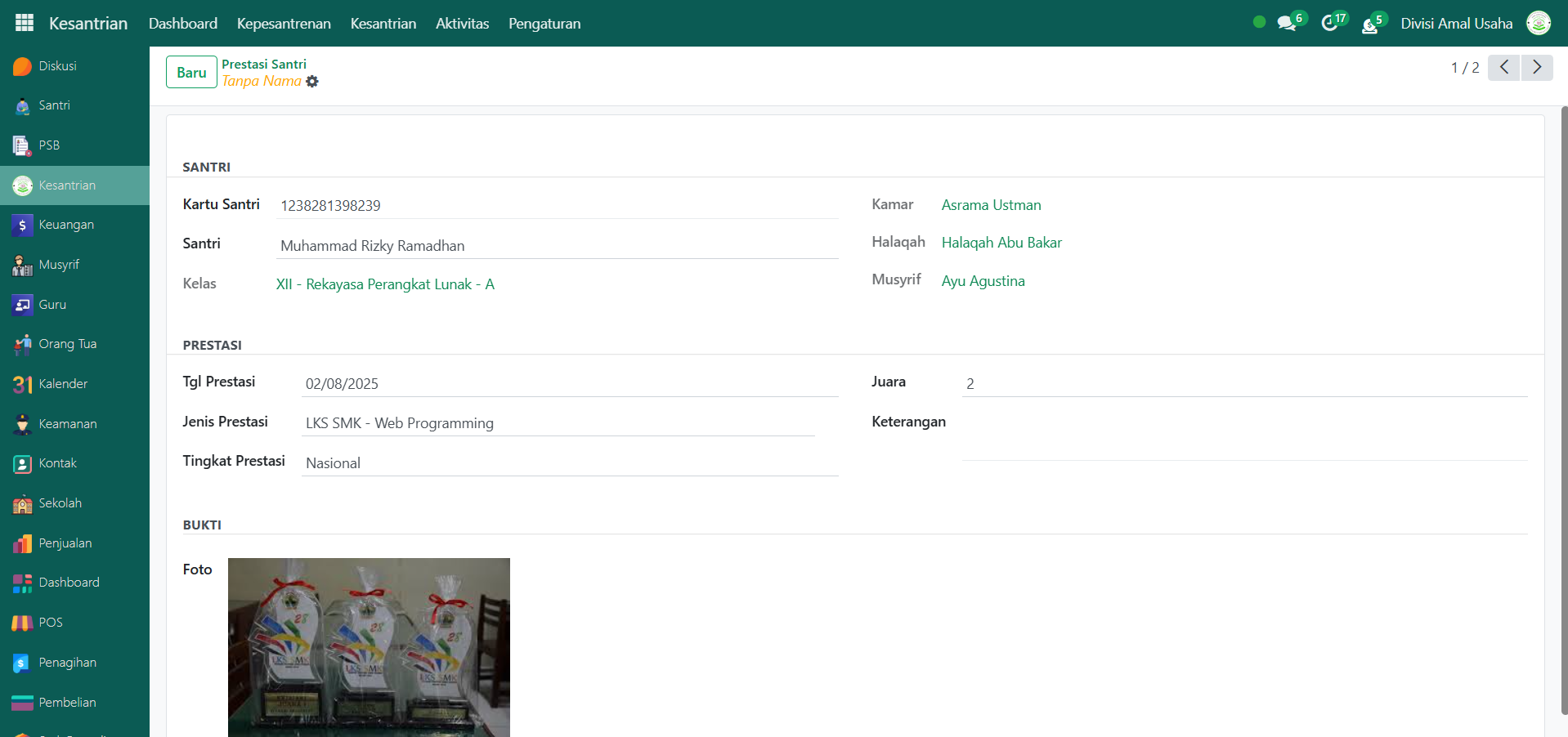Open the chat messages icon with badge 6

(1287, 24)
